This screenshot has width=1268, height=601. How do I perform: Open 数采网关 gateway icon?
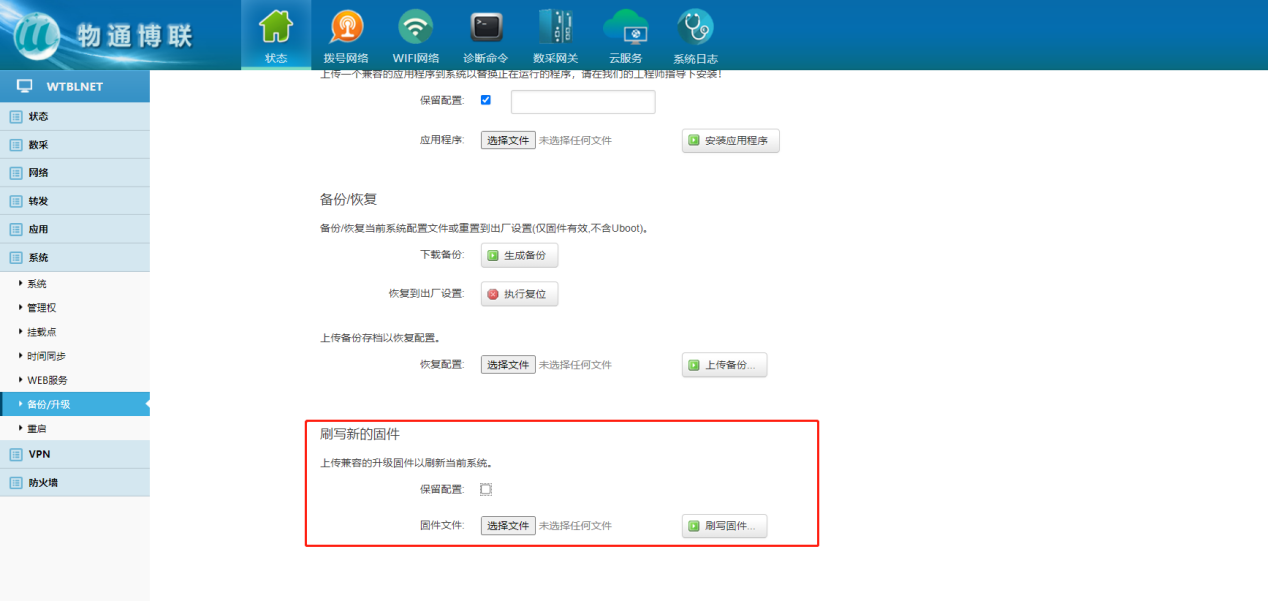point(555,28)
